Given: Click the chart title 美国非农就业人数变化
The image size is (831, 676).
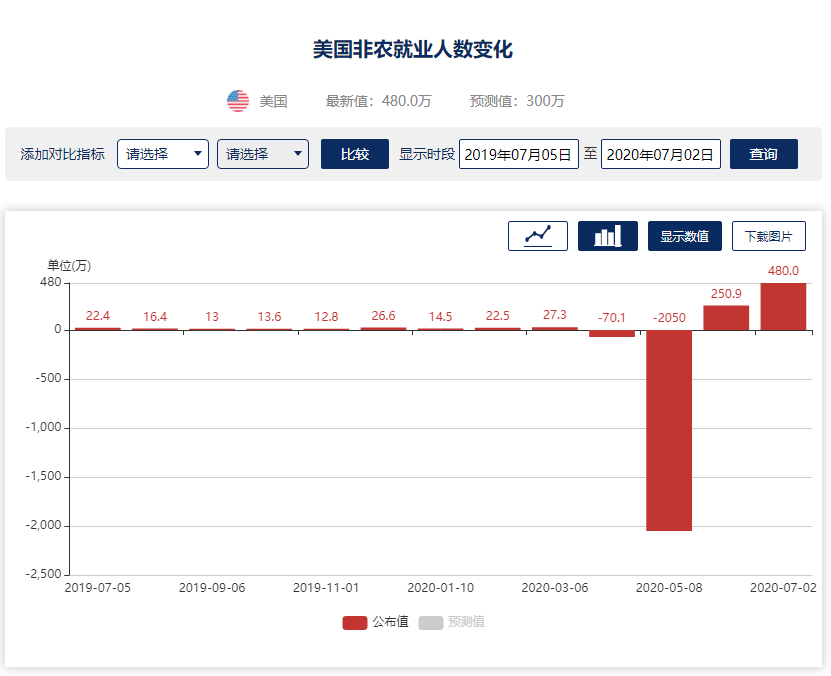Looking at the screenshot, I should (413, 49).
